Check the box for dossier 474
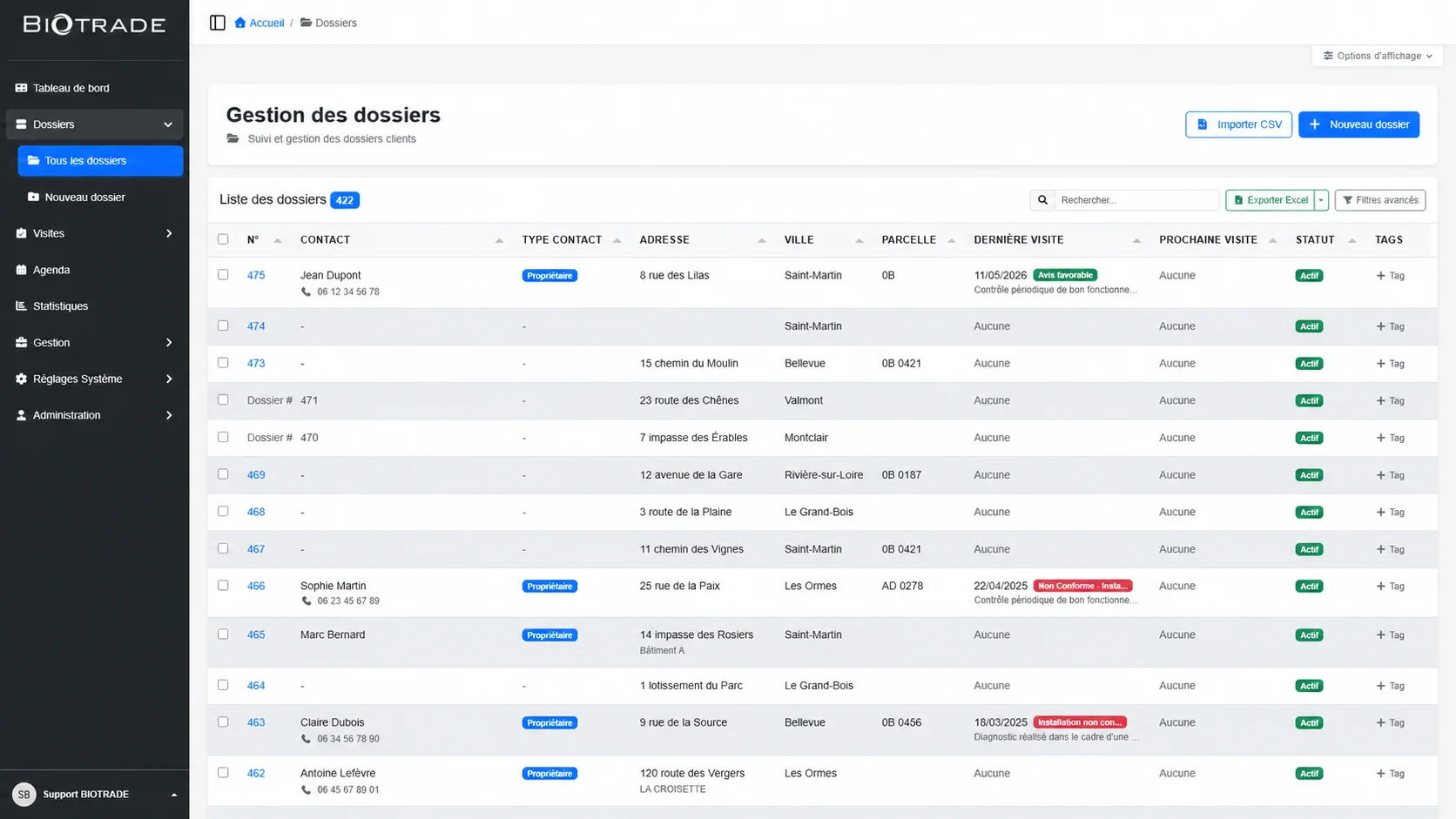Image resolution: width=1456 pixels, height=819 pixels. tap(223, 326)
